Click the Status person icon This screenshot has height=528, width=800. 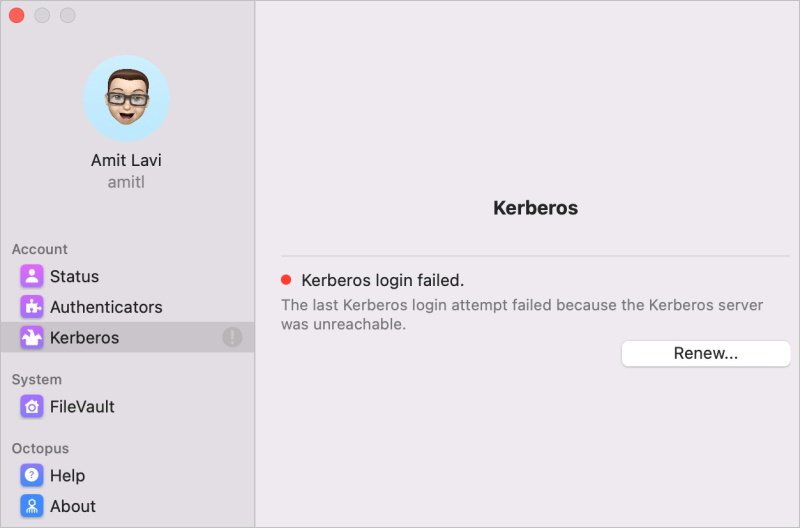pyautogui.click(x=32, y=276)
